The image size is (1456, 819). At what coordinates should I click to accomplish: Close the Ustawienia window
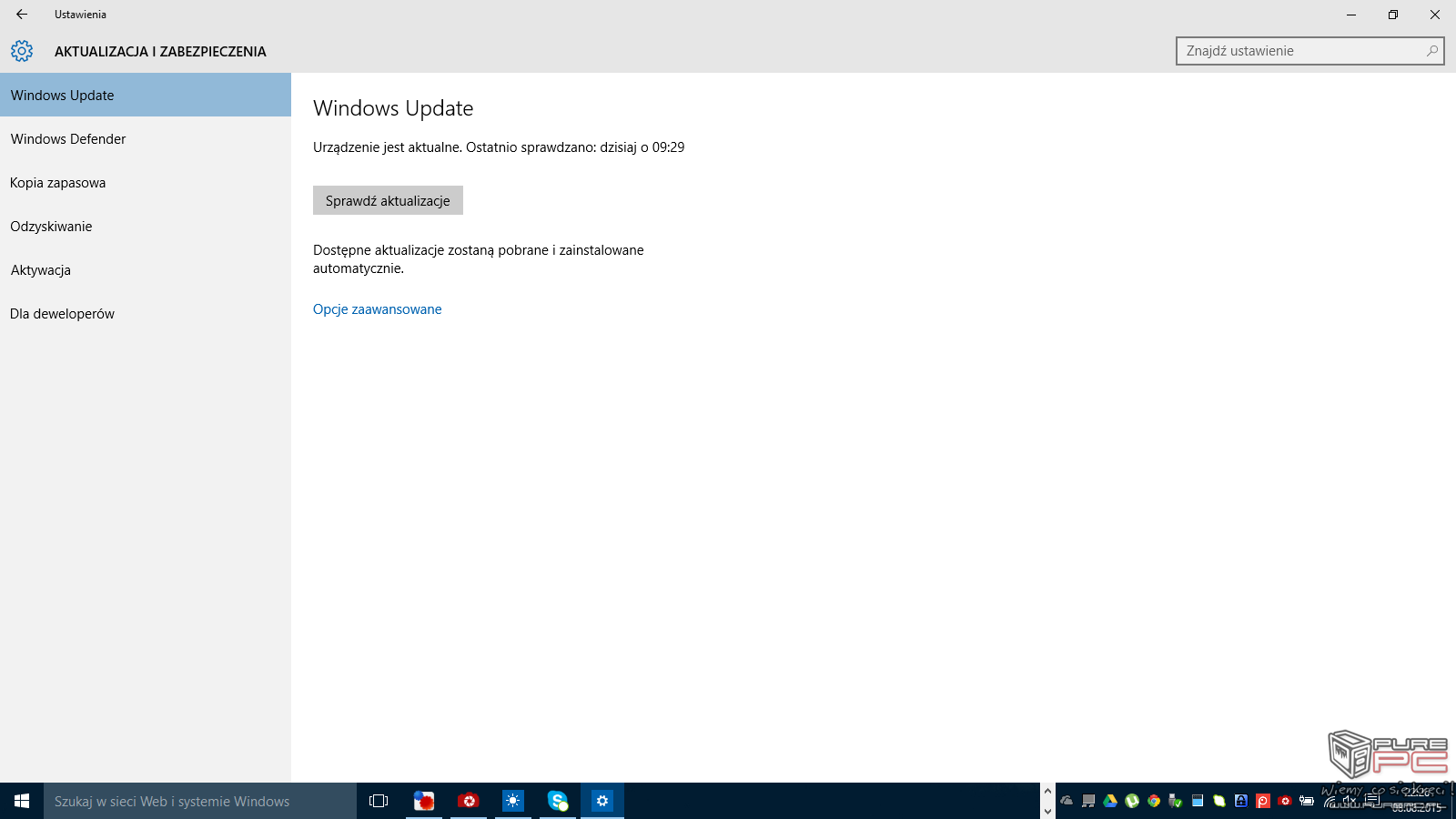(x=1435, y=15)
